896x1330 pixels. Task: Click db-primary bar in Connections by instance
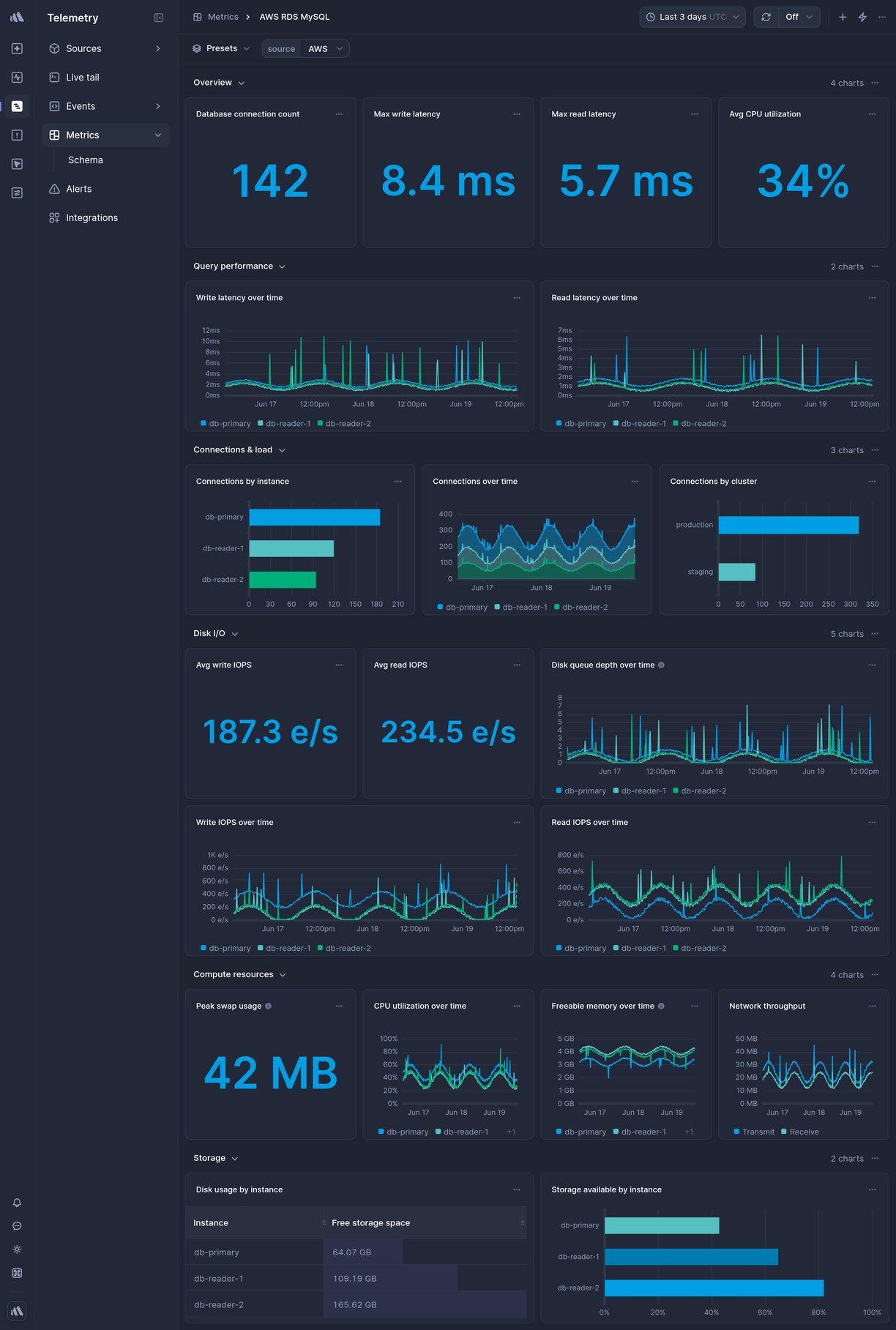pyautogui.click(x=314, y=518)
